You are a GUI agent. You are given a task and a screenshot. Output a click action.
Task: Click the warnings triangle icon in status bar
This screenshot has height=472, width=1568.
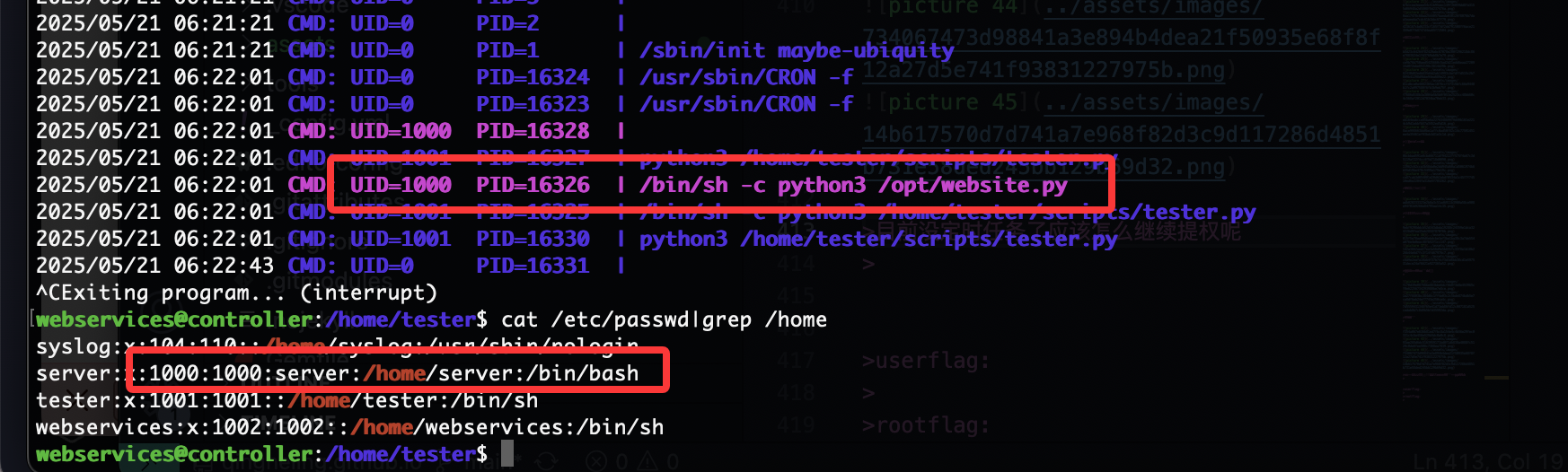(x=646, y=461)
